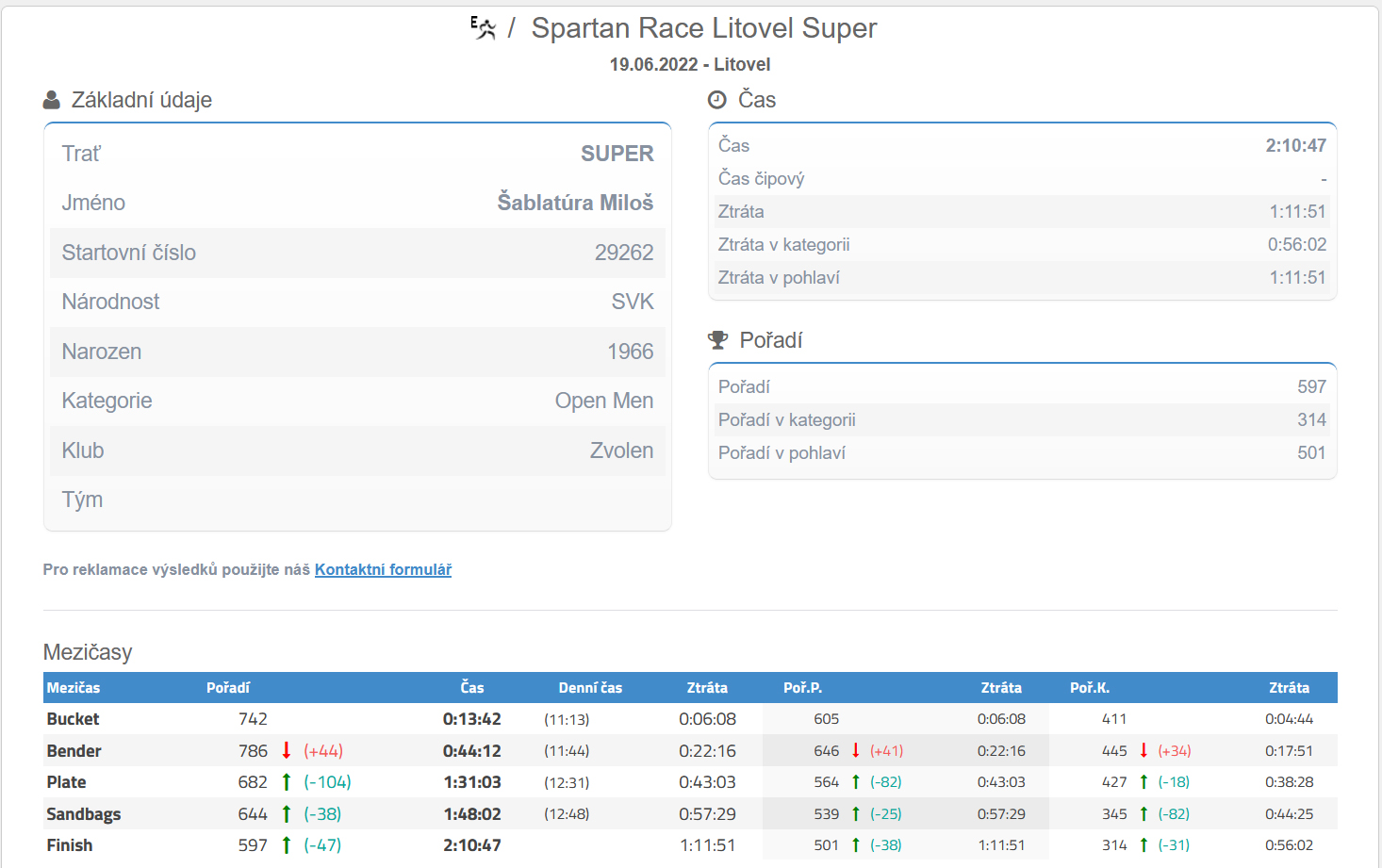The width and height of the screenshot is (1382, 868).
Task: Click the Denní čas column header
Action: point(590,688)
